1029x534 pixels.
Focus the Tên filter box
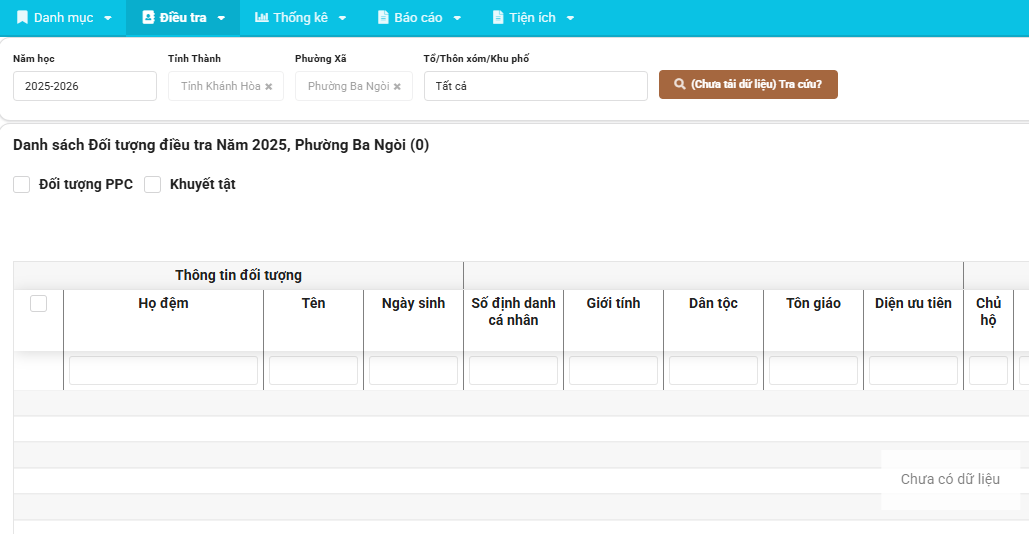(314, 371)
